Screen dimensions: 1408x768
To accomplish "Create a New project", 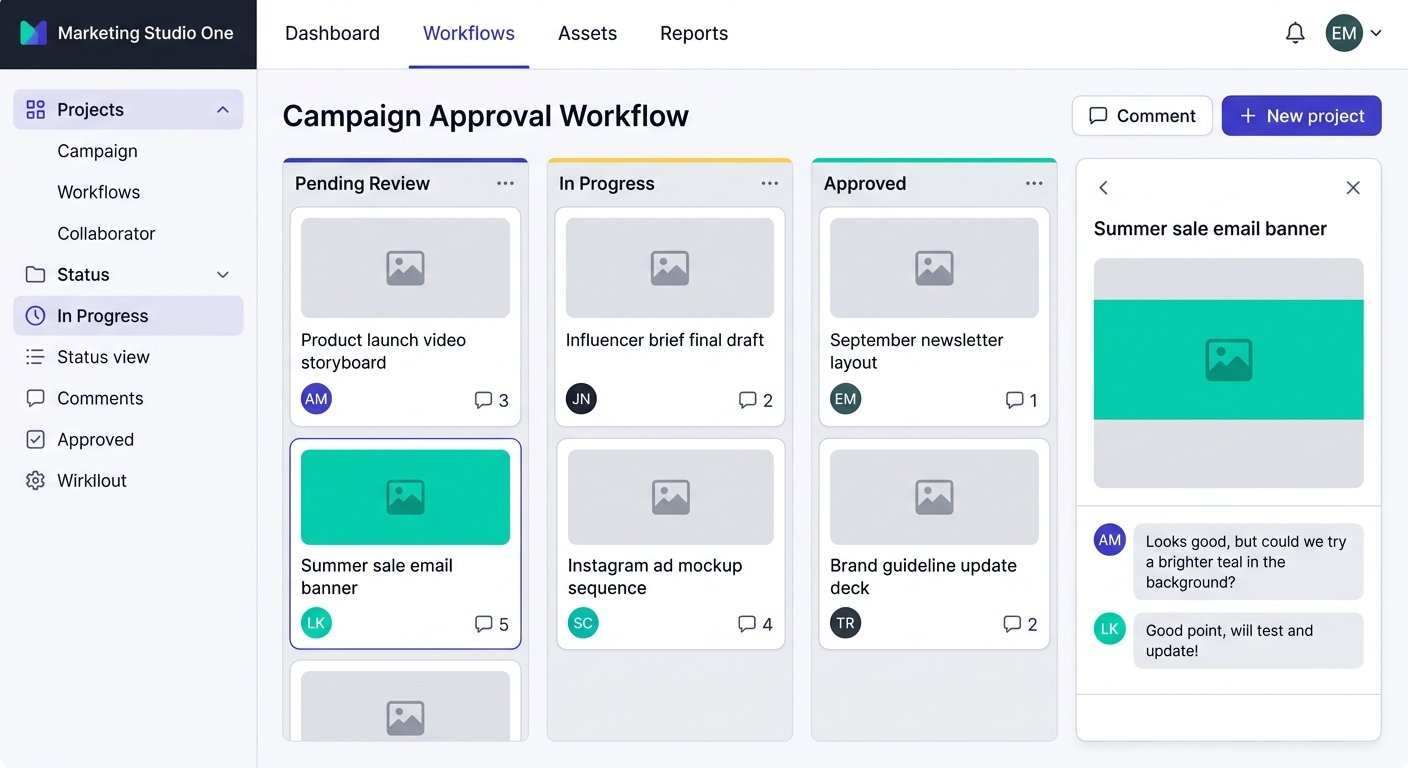I will pyautogui.click(x=1302, y=116).
